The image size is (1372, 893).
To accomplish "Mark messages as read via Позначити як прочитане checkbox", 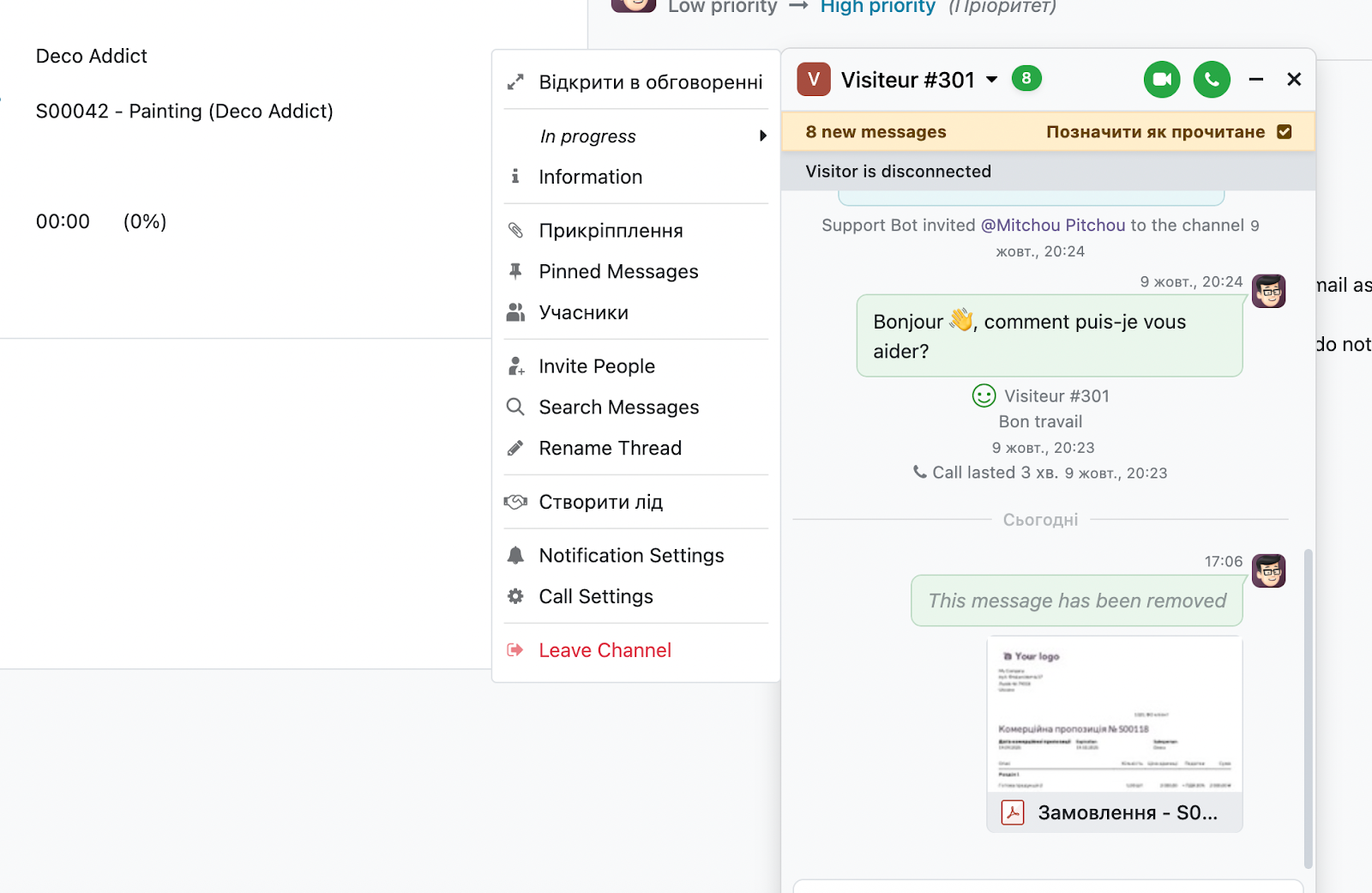I will coord(1284,132).
